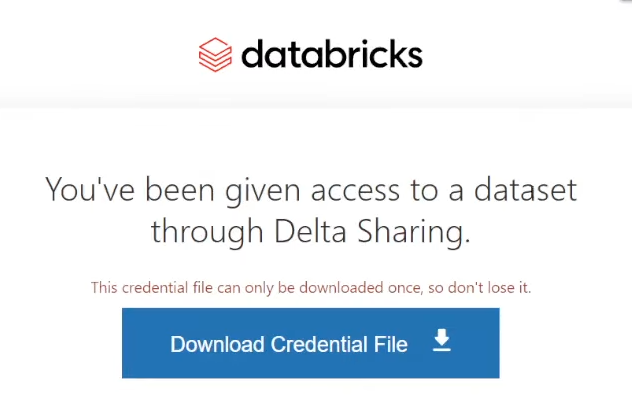Click the gray divider below the header
This screenshot has width=632, height=395.
316,101
